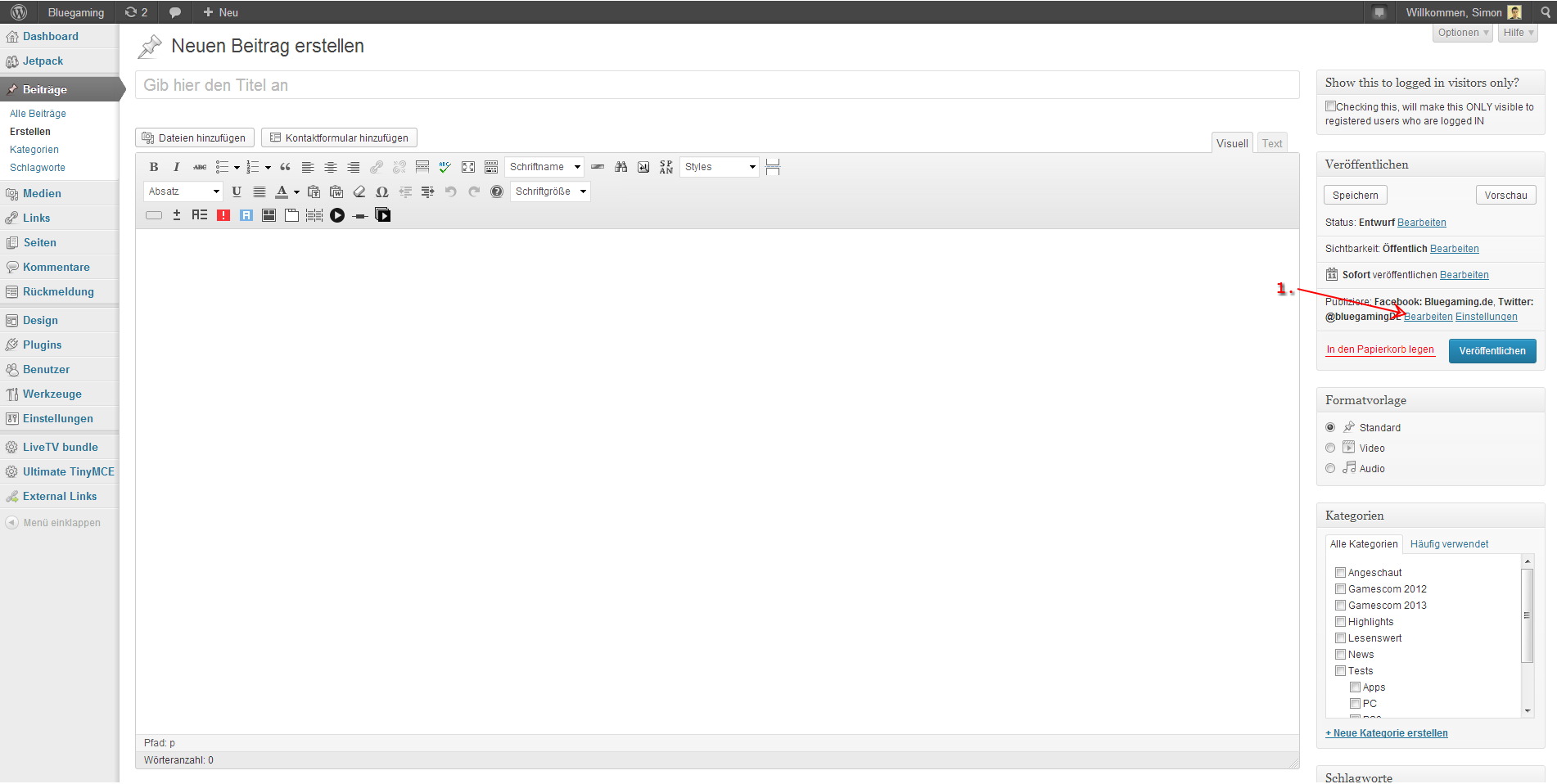
Task: Click Neue Kategorie erstellen link
Action: click(x=1387, y=733)
